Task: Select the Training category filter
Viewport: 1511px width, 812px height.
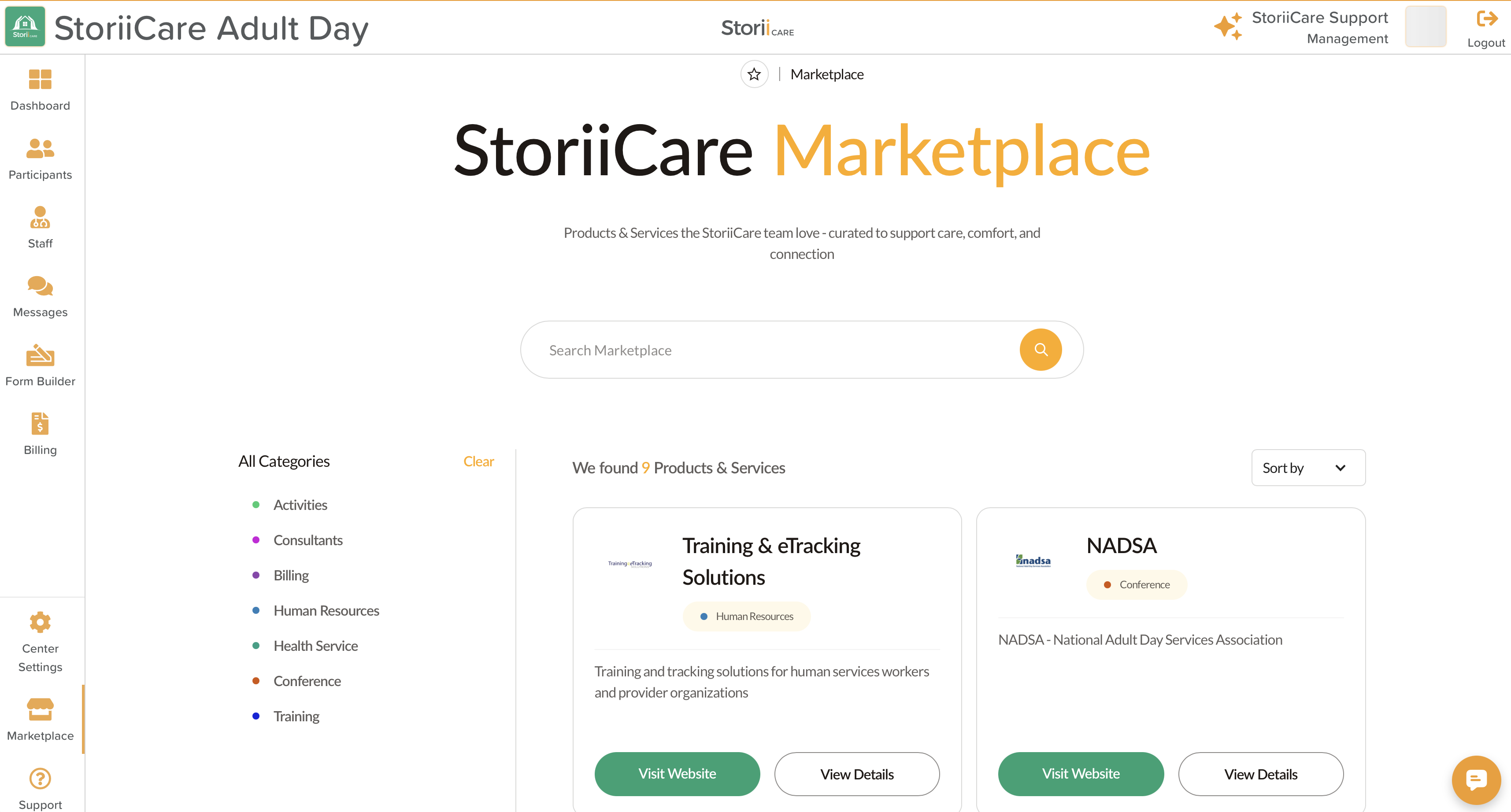Action: pyautogui.click(x=296, y=716)
